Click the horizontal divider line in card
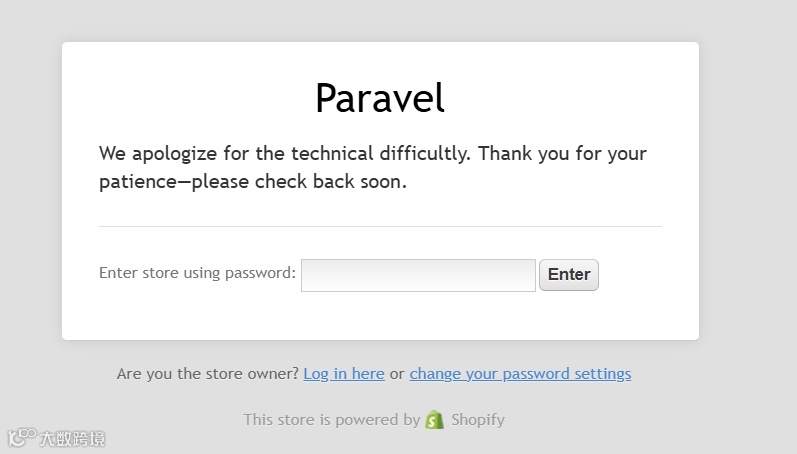The height and width of the screenshot is (454, 797). [380, 227]
